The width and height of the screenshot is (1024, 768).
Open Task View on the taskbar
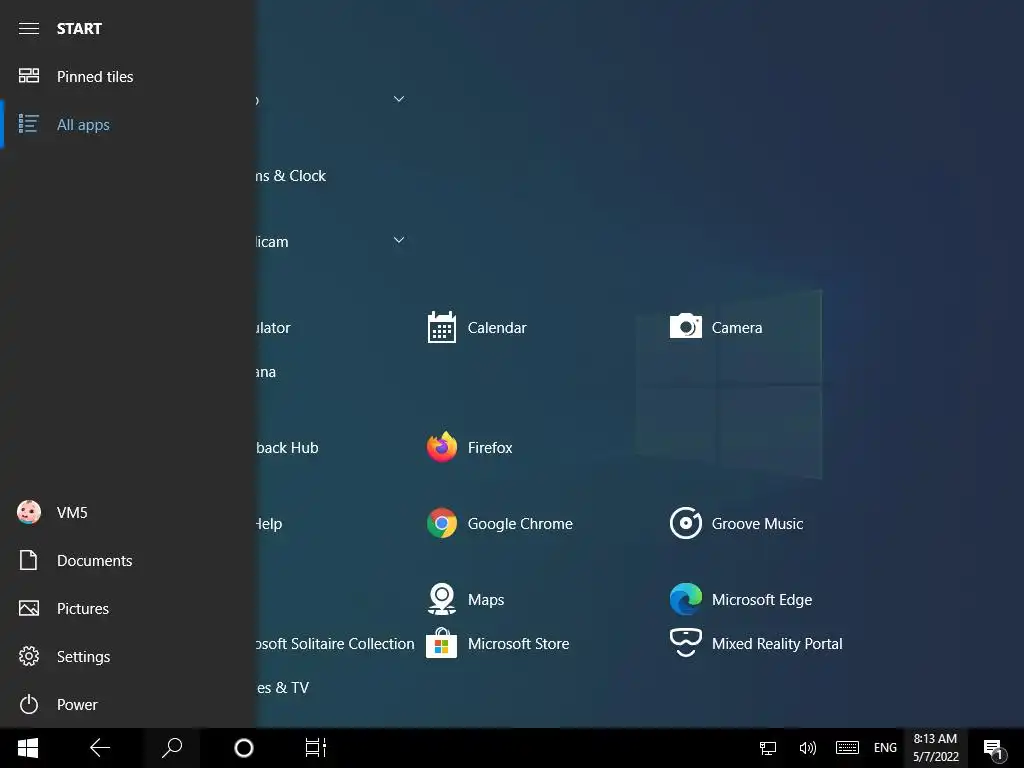tap(315, 748)
